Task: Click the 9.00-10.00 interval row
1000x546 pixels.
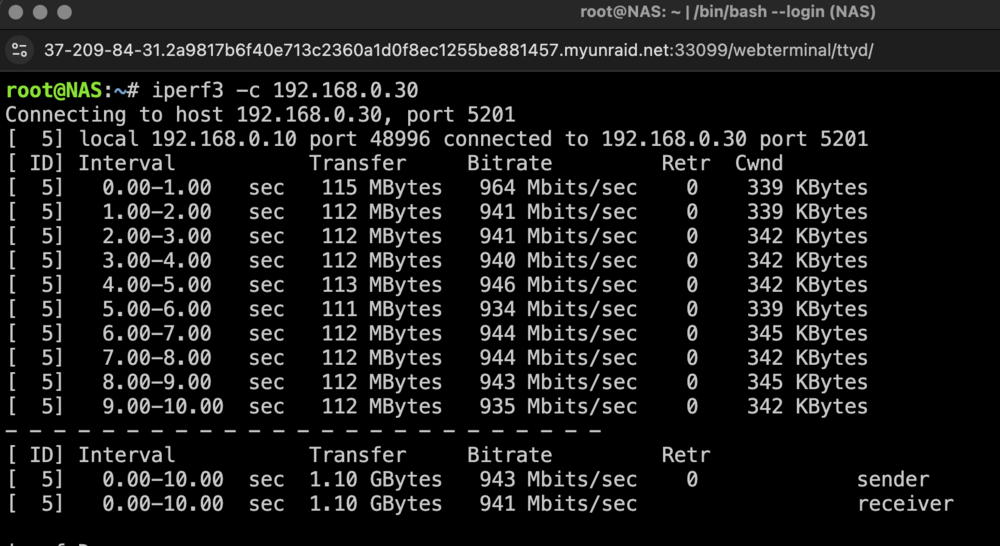Action: click(437, 406)
